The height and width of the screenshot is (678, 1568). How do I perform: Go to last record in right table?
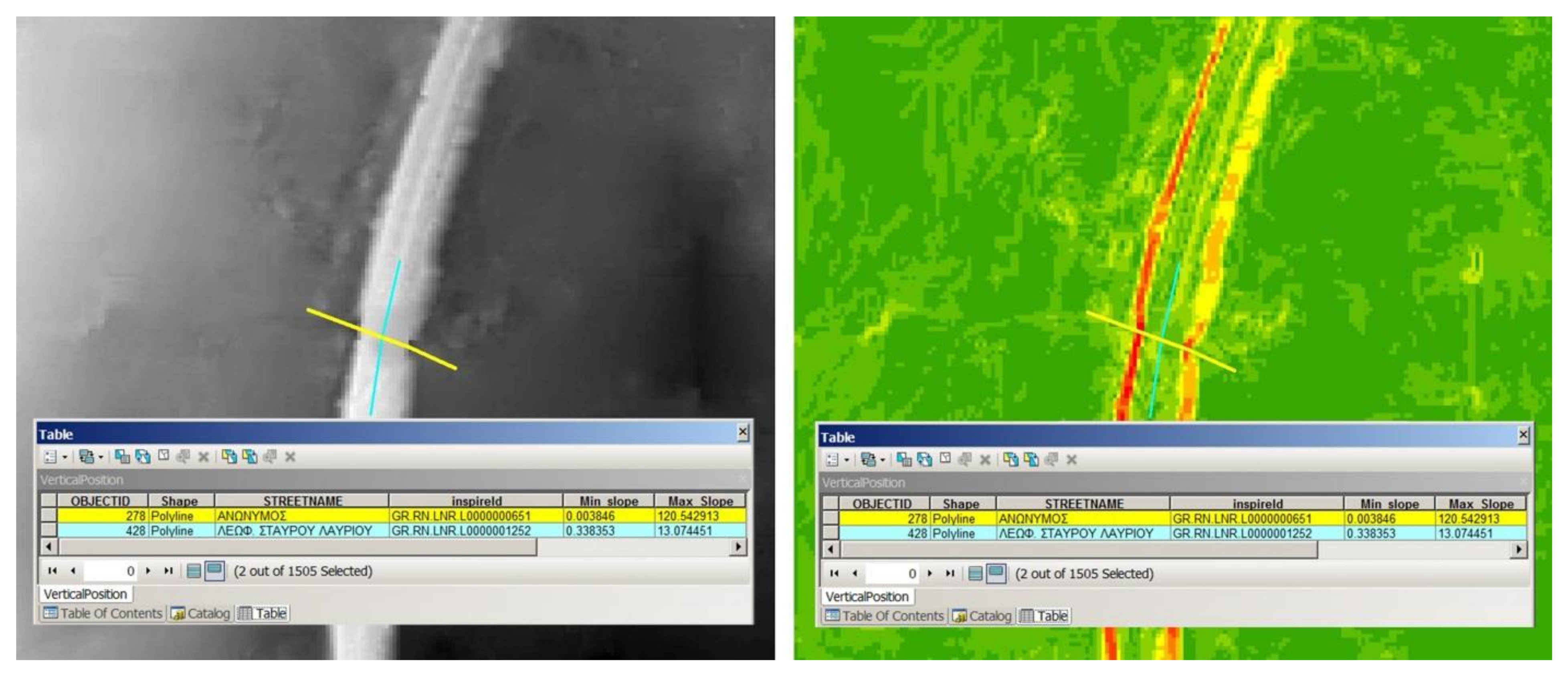(950, 573)
